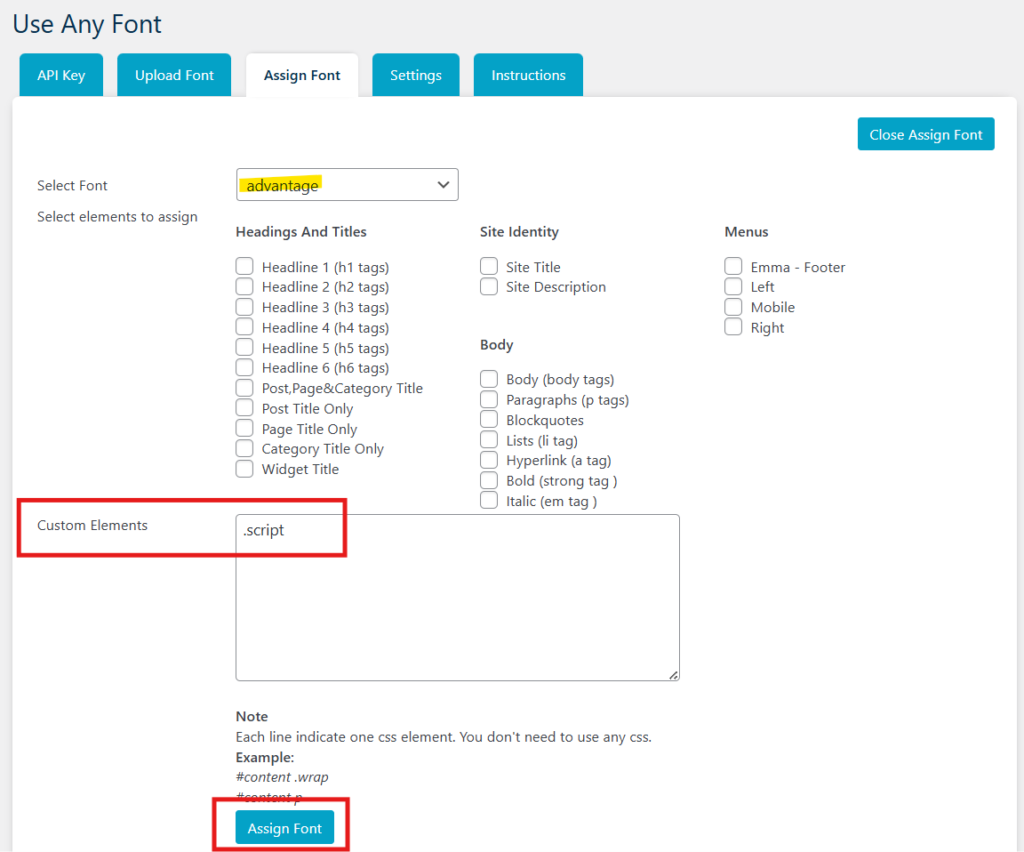The height and width of the screenshot is (852, 1024).
Task: Check the Blockquotes checkbox
Action: click(x=489, y=420)
